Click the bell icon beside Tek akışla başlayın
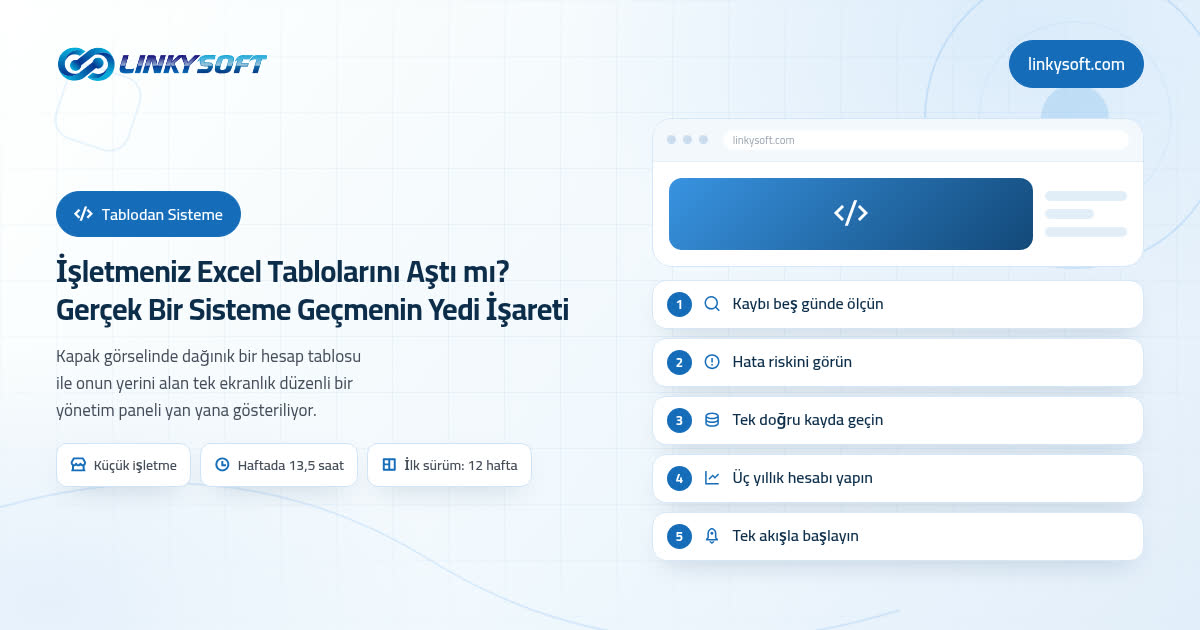 click(x=712, y=536)
